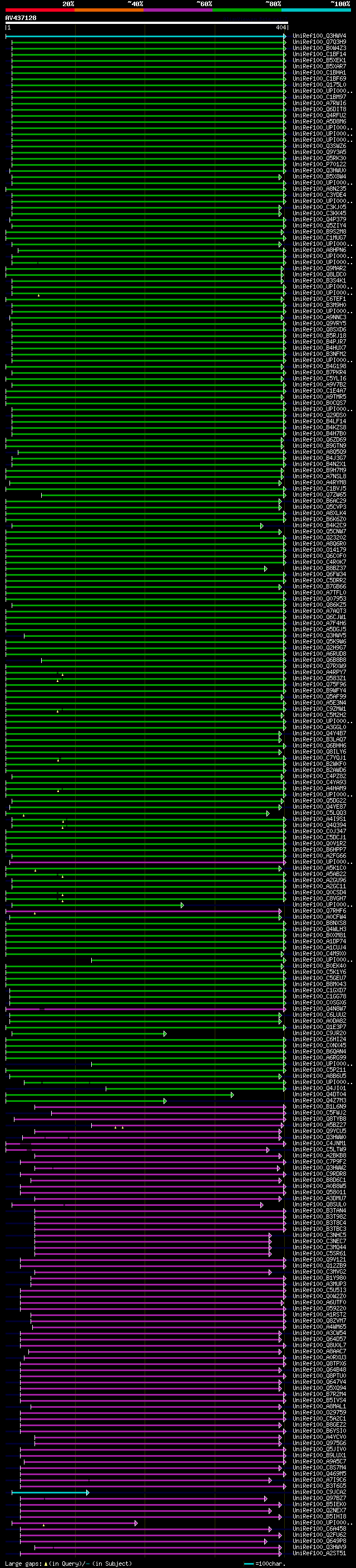This screenshot has height=1568, width=356.
Task: Open hit UniRef100_B5XAR7
Action: pyautogui.click(x=319, y=66)
